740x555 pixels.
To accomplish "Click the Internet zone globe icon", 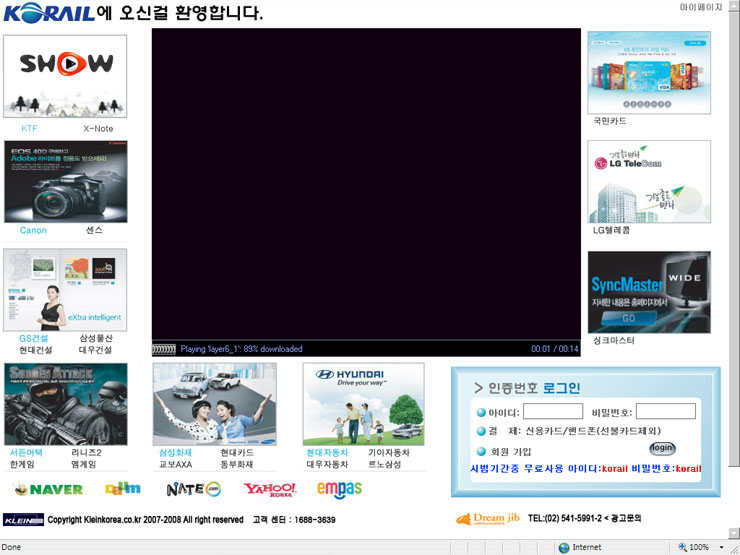I will [x=563, y=547].
